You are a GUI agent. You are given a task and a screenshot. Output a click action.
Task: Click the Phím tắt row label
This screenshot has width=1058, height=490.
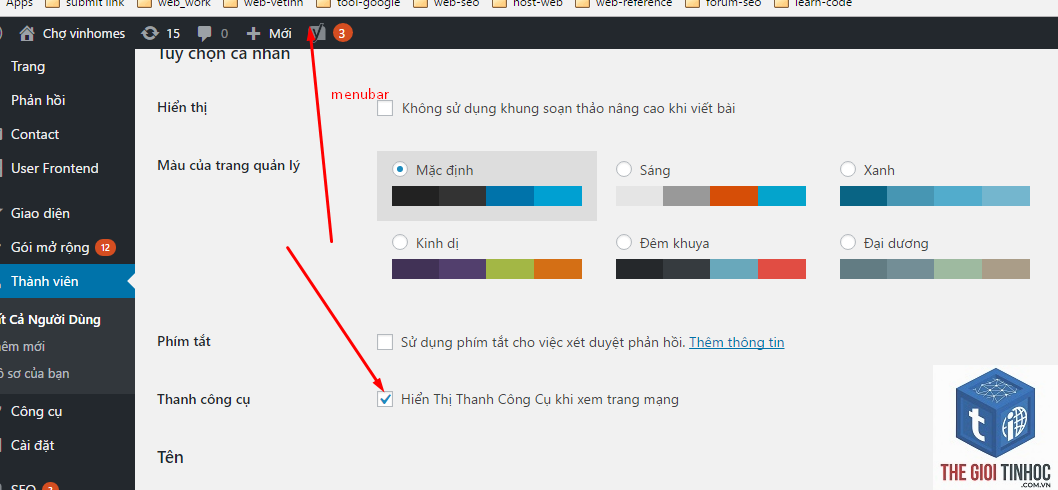[184, 342]
